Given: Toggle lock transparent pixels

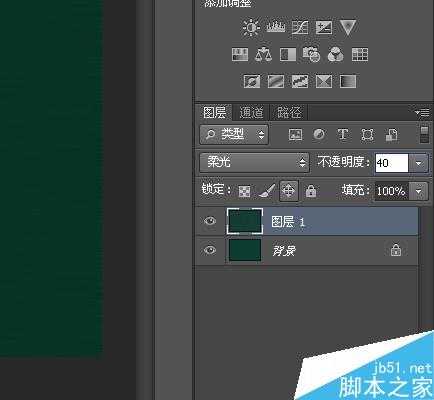Looking at the screenshot, I should (244, 191).
